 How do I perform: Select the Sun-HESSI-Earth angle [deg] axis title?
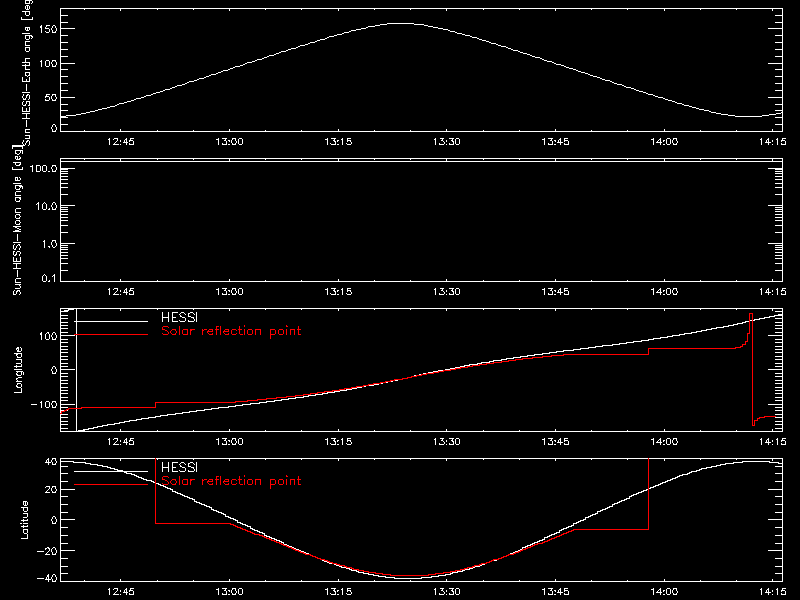[x=27, y=73]
